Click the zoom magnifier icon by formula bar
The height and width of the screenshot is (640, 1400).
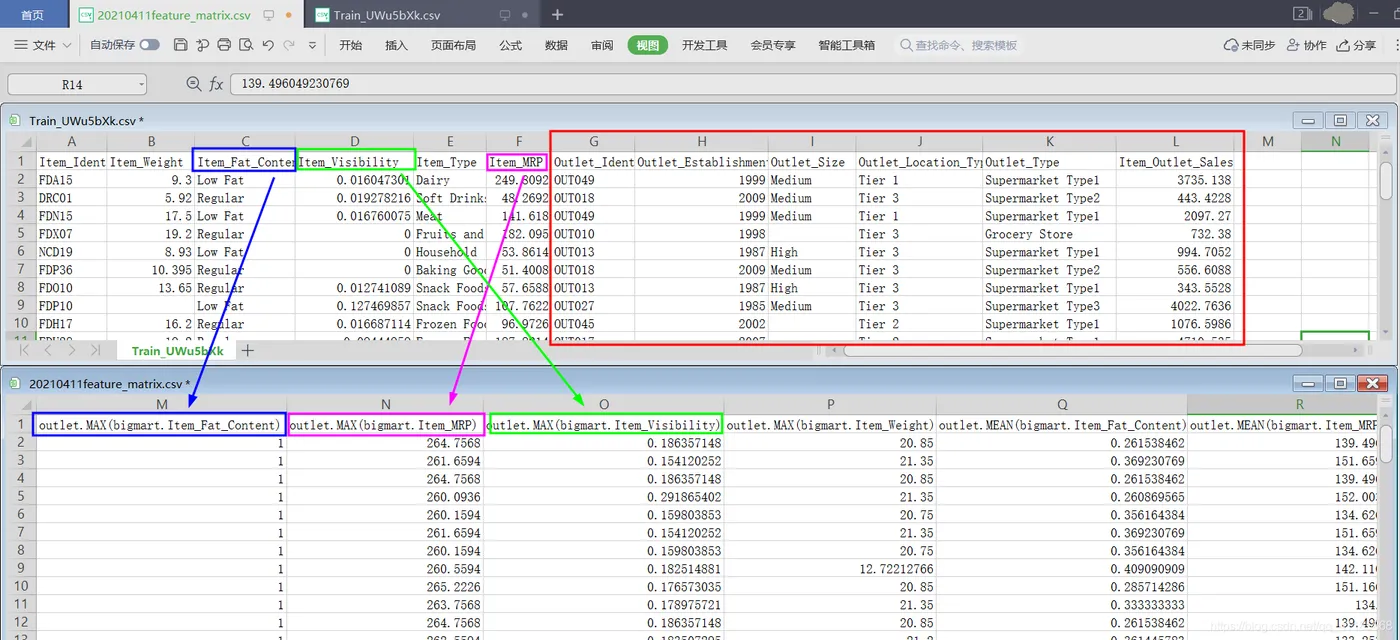(193, 85)
